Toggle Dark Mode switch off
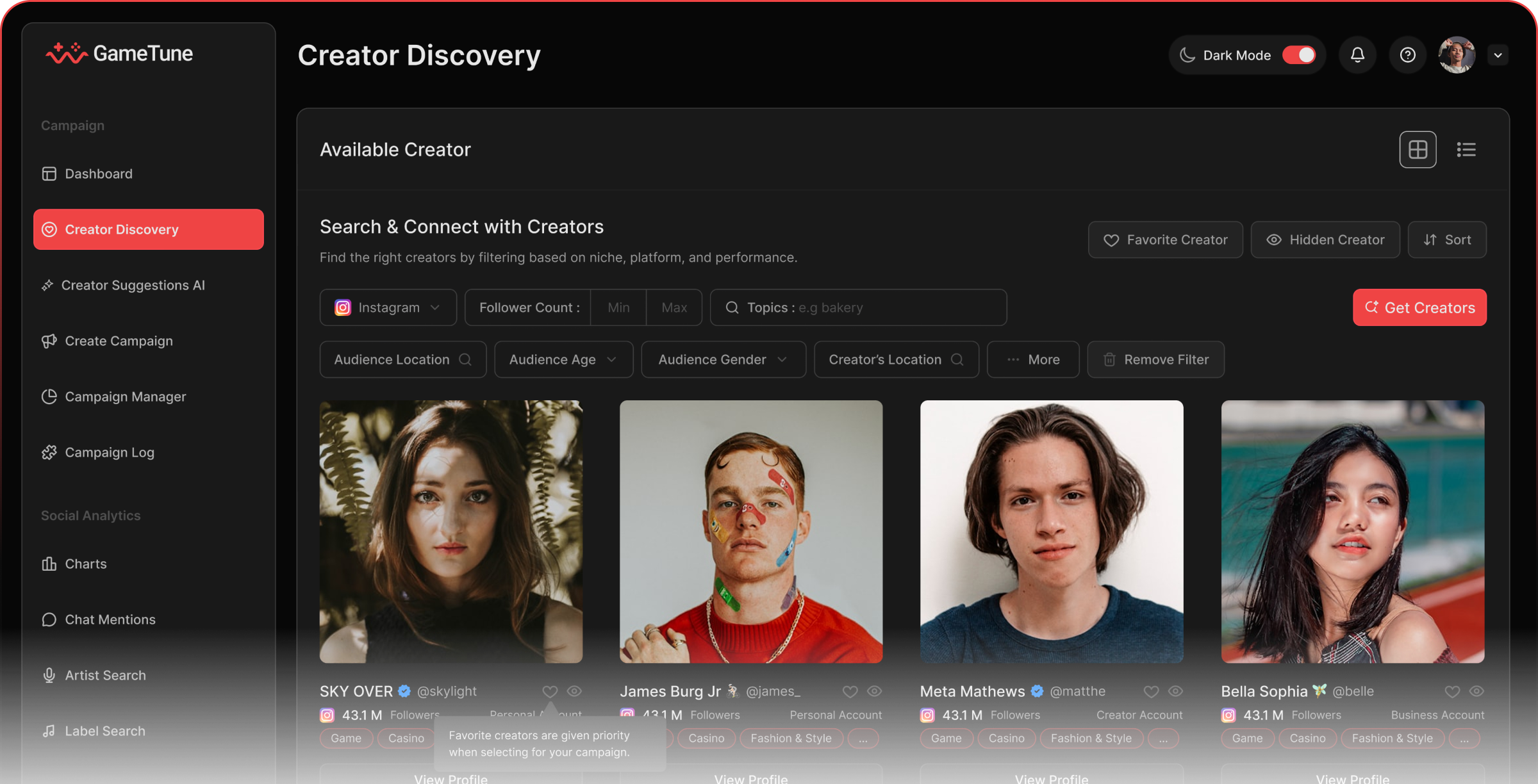This screenshot has width=1538, height=784. 1299,55
